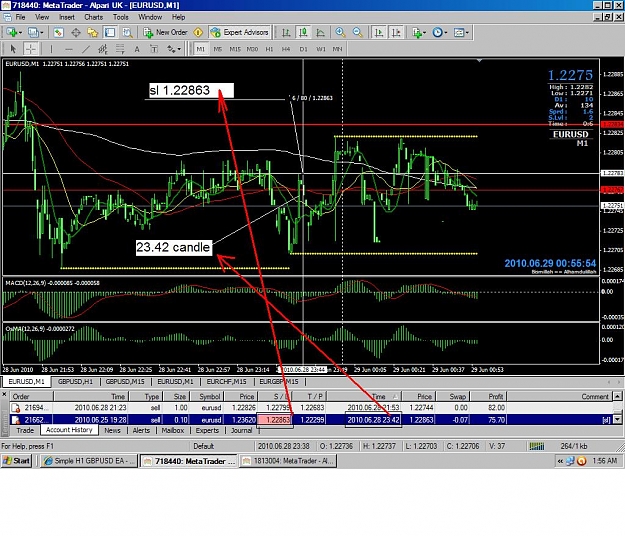Open the Mailbox tab in Terminal
The height and width of the screenshot is (536, 625).
tap(173, 430)
